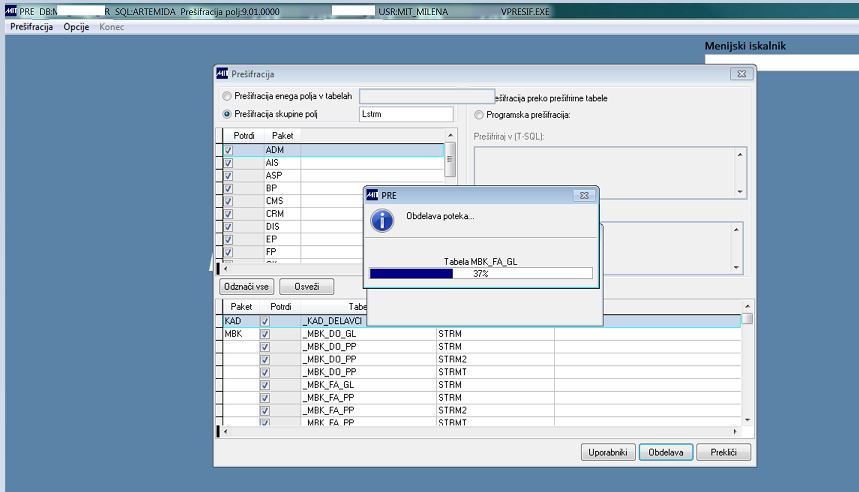Click the STRM2 cell in _MBK_DO_PP row

pos(495,359)
